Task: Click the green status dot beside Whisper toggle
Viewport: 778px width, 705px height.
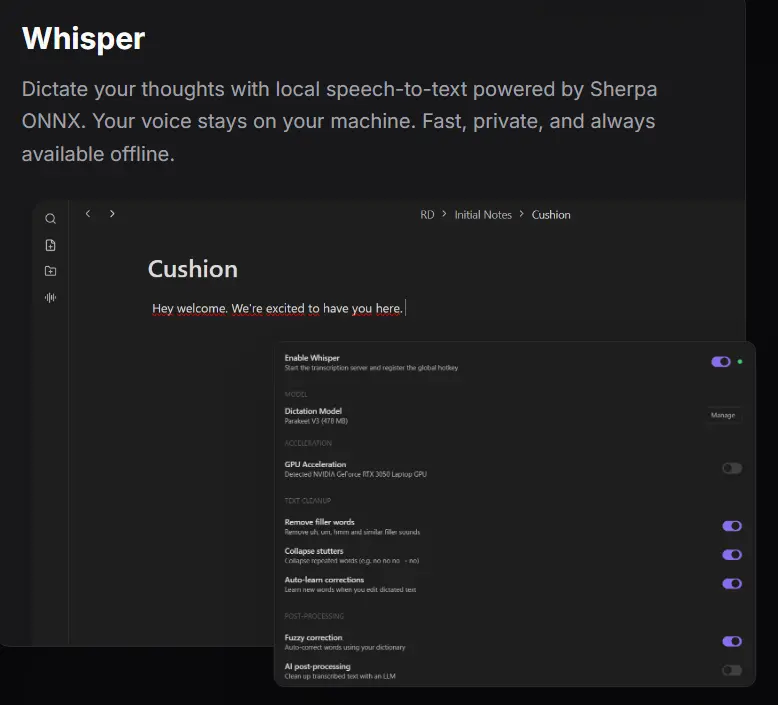Action: (x=740, y=362)
